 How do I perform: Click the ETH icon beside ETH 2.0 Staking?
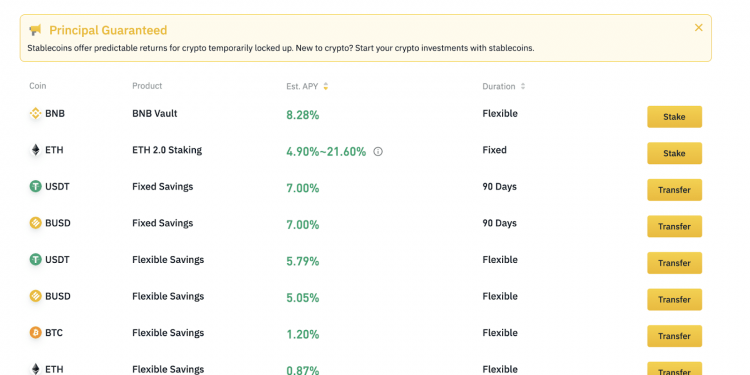click(x=35, y=150)
